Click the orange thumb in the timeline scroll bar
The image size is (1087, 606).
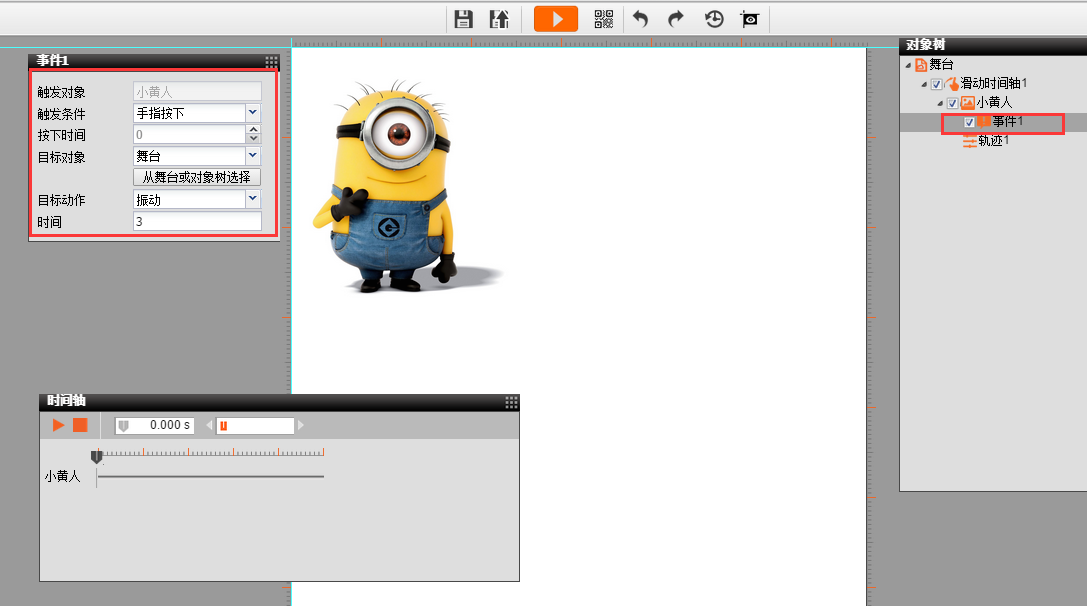pyautogui.click(x=223, y=426)
